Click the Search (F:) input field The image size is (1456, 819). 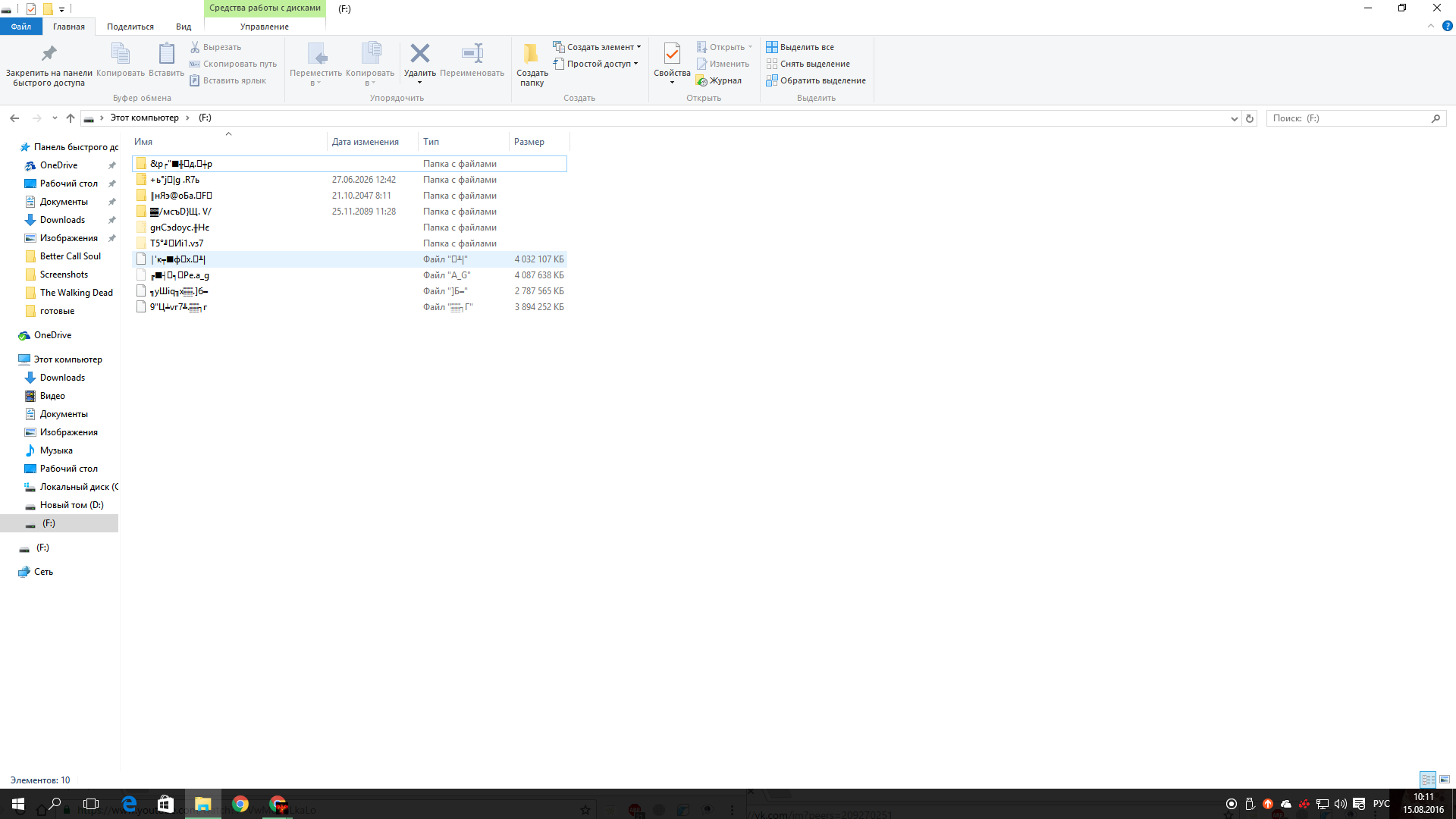coord(1350,118)
